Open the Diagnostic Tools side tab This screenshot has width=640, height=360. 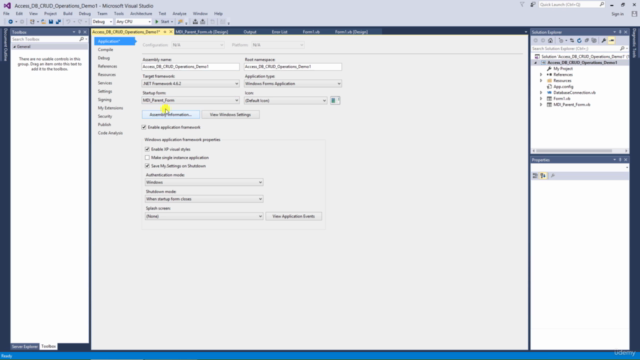point(634,43)
